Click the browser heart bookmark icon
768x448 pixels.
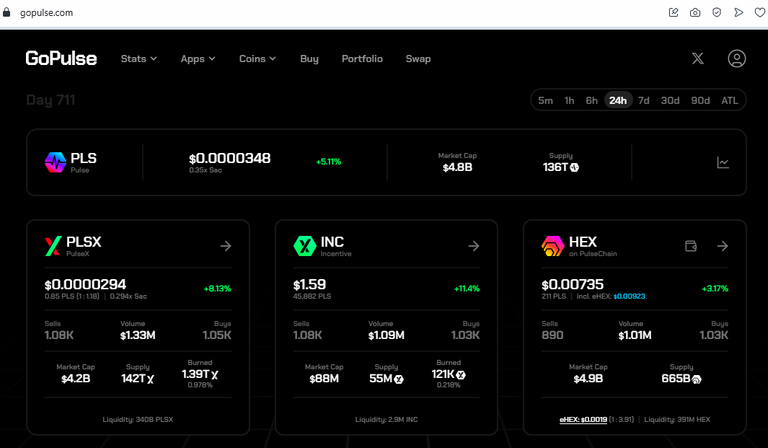[760, 13]
